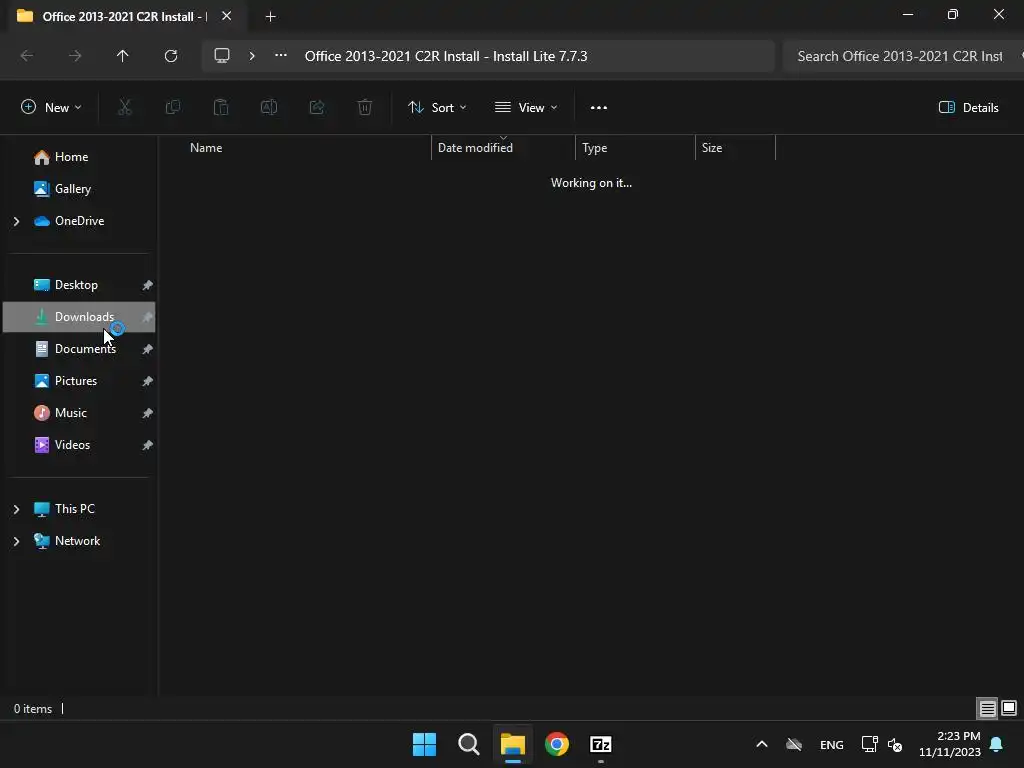Expand the OneDrive tree node
The image size is (1024, 768).
(16, 221)
